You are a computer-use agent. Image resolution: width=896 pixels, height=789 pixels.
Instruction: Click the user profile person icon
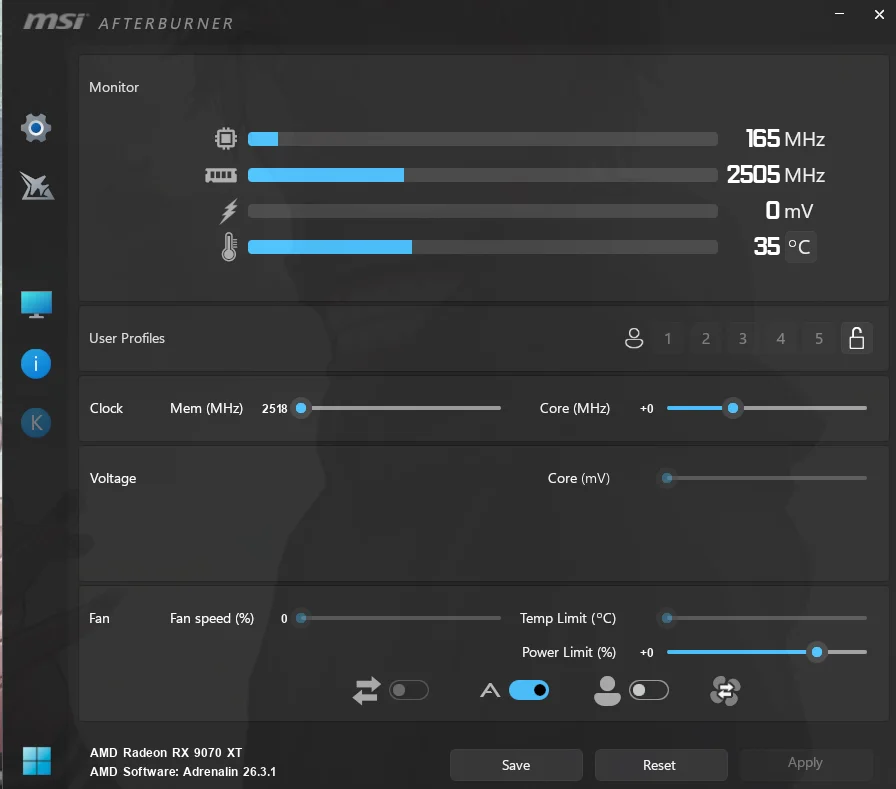click(x=634, y=338)
